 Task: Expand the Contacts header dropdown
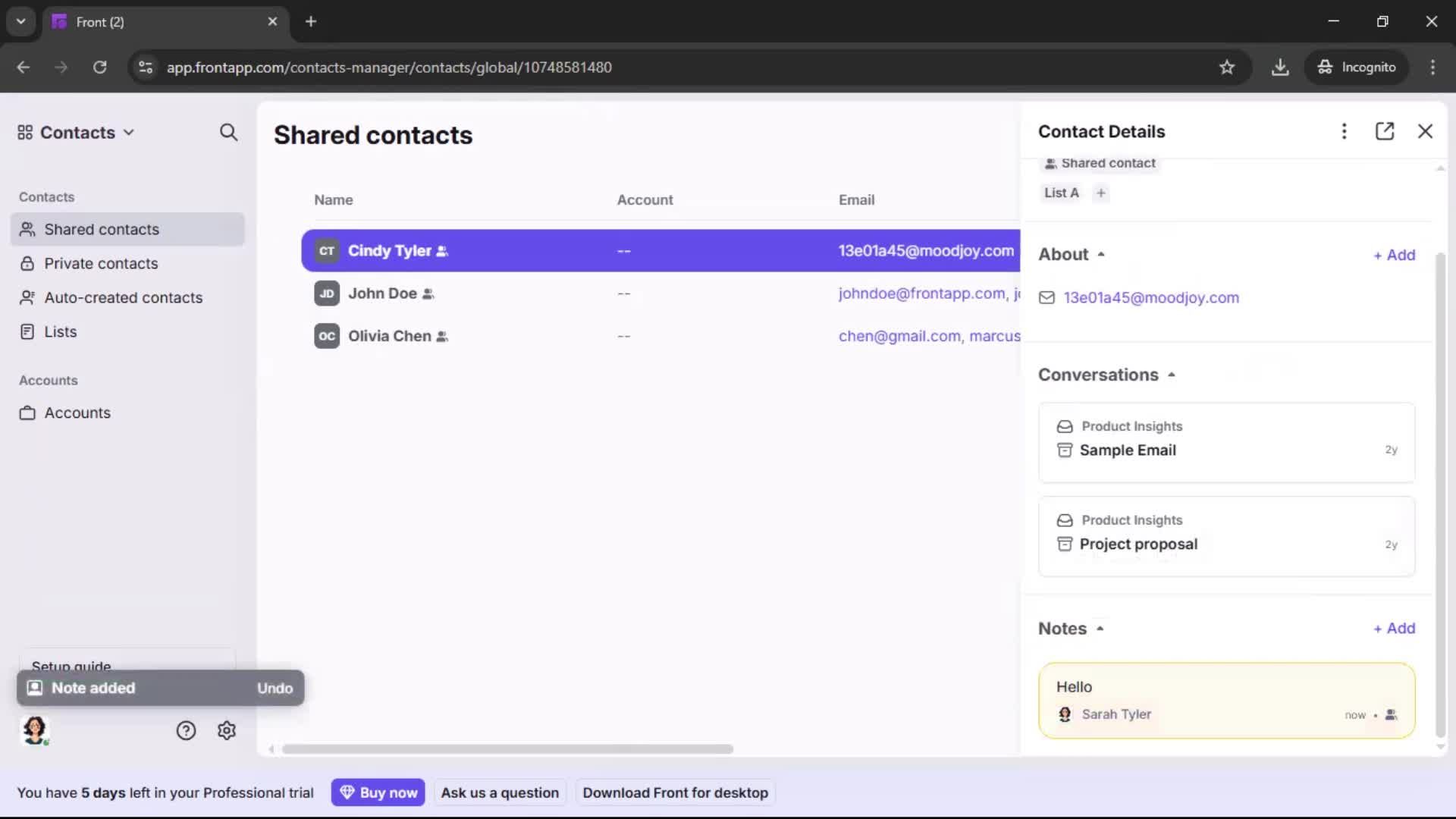(129, 132)
